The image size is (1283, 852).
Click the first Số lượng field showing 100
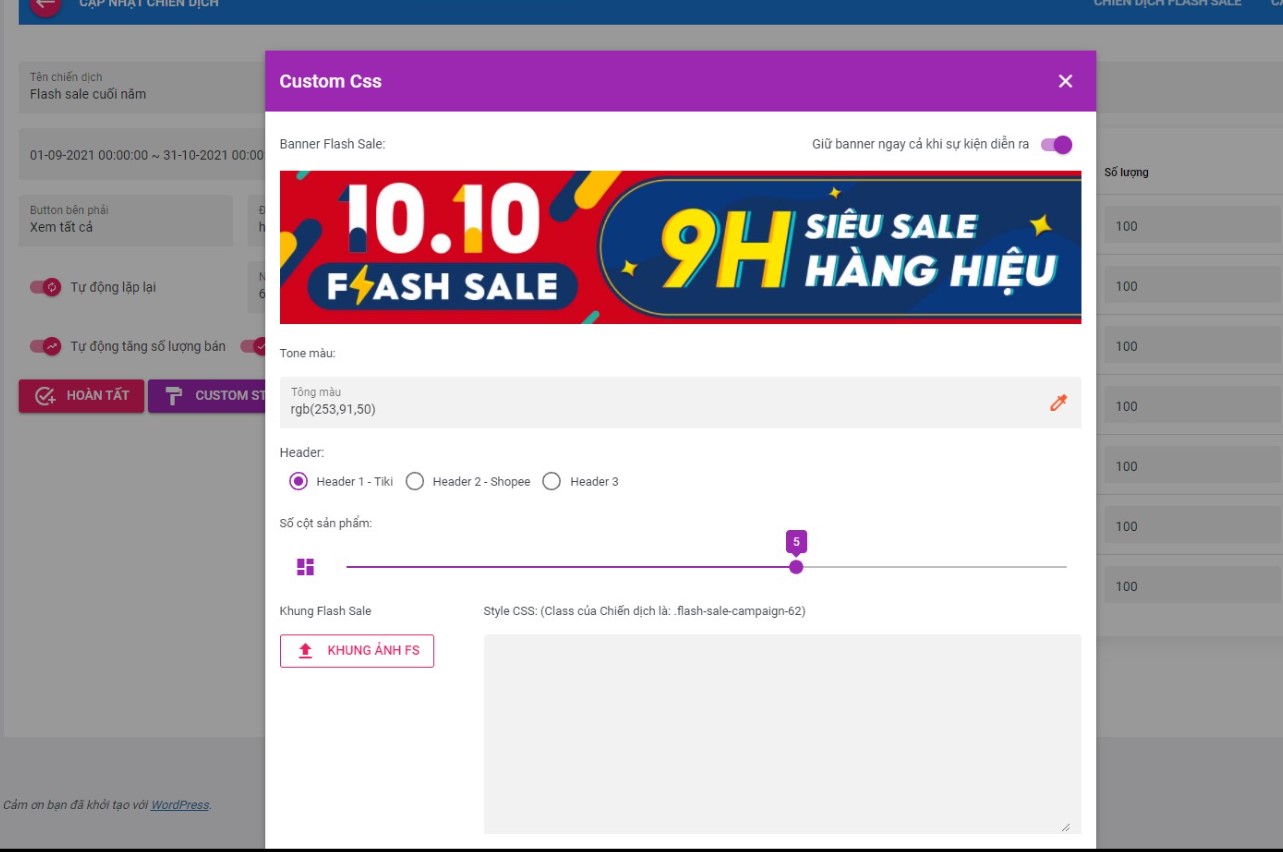tap(1193, 226)
